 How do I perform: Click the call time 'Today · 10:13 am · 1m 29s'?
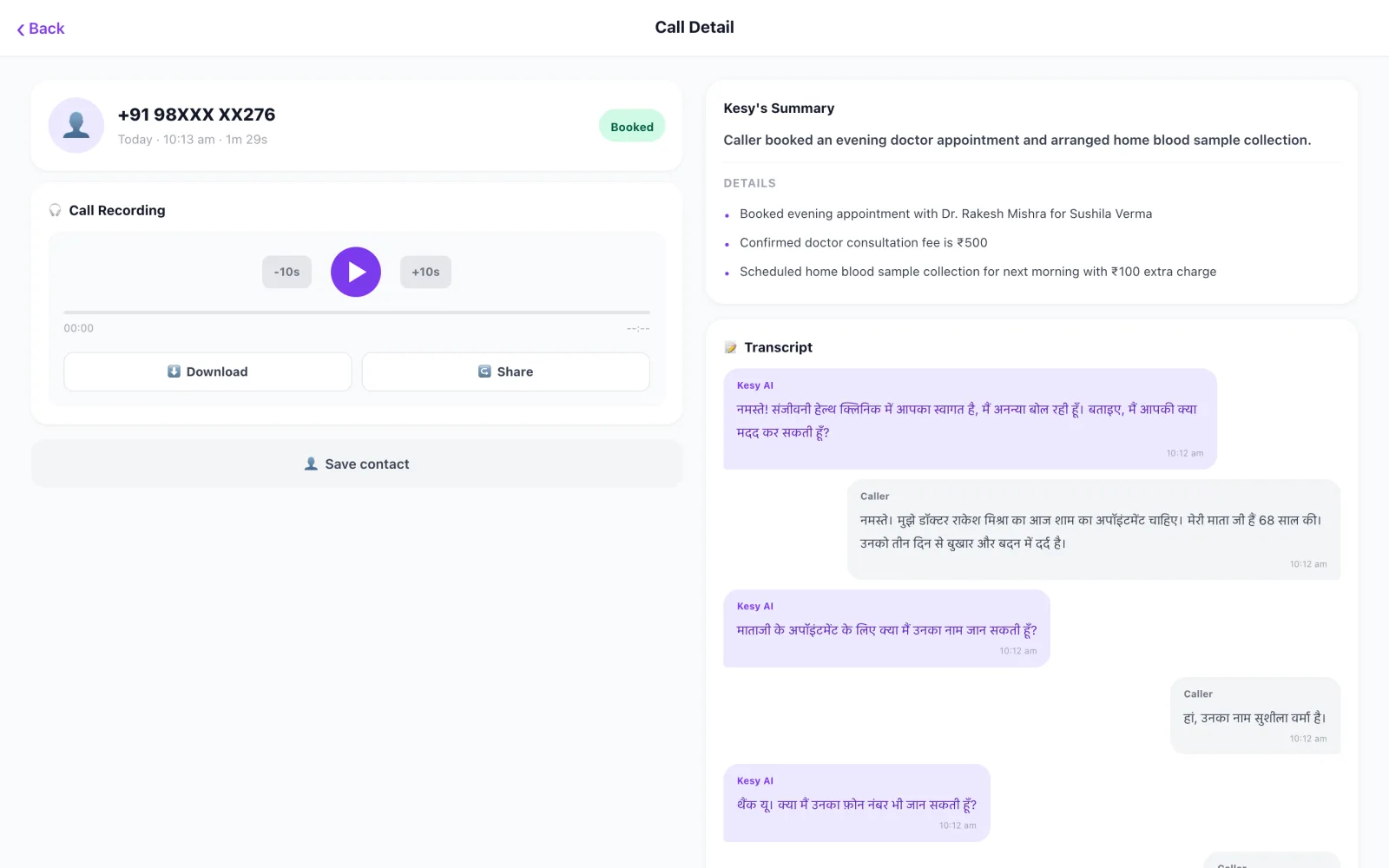(x=193, y=140)
